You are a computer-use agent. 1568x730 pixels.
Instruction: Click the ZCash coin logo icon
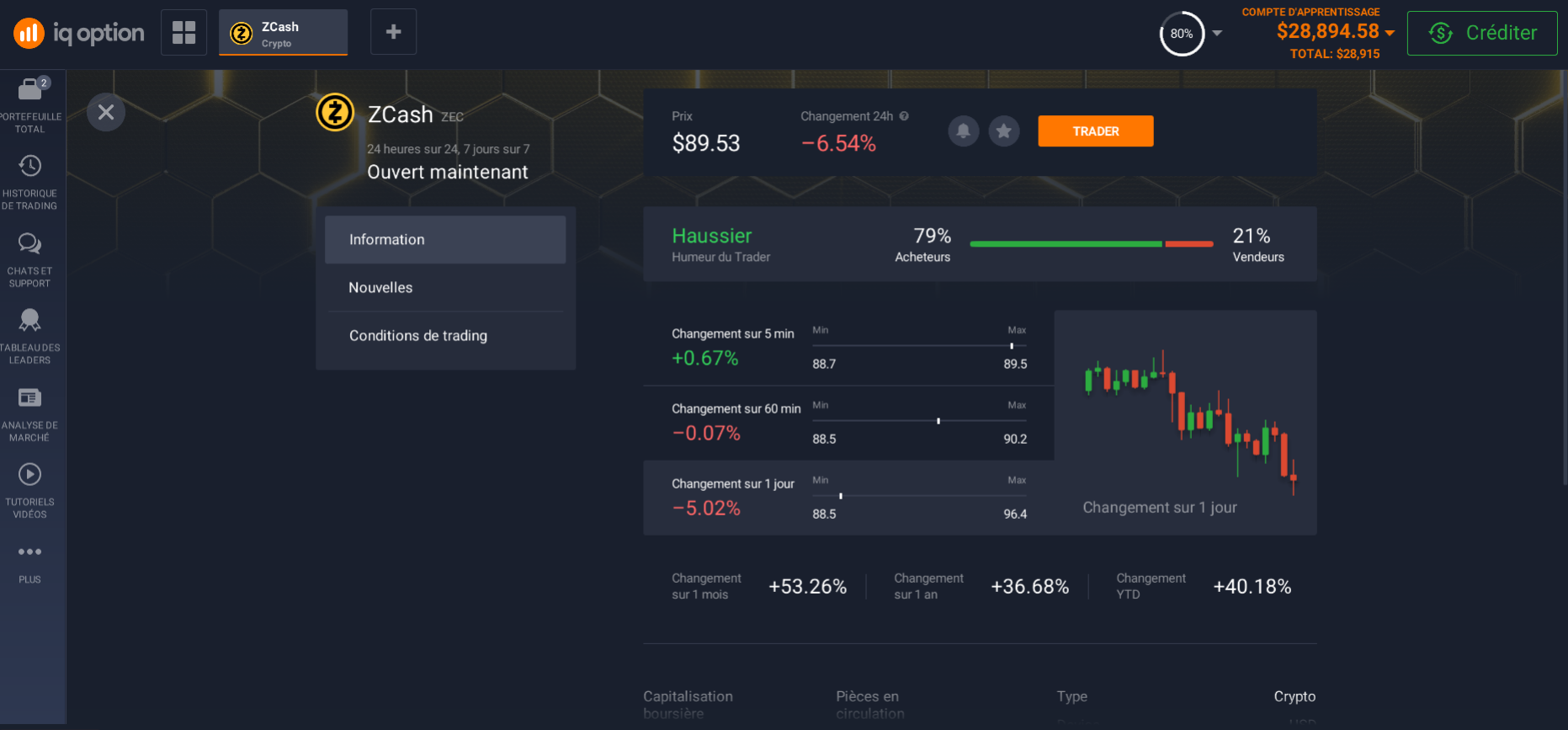(x=335, y=112)
